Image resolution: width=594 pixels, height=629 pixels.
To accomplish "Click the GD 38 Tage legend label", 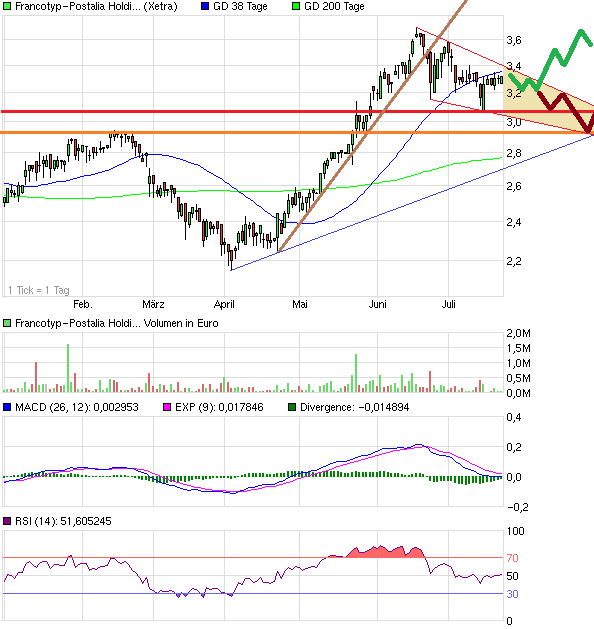I will point(240,6).
